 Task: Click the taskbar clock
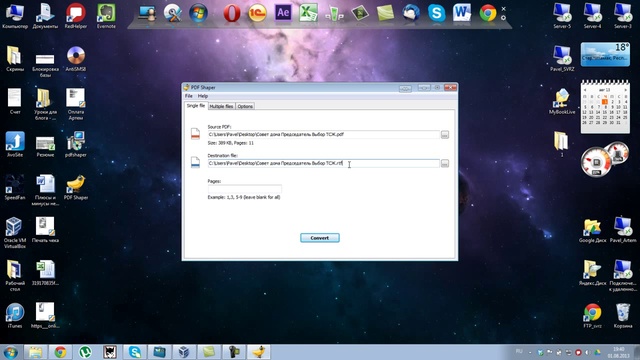(x=618, y=352)
